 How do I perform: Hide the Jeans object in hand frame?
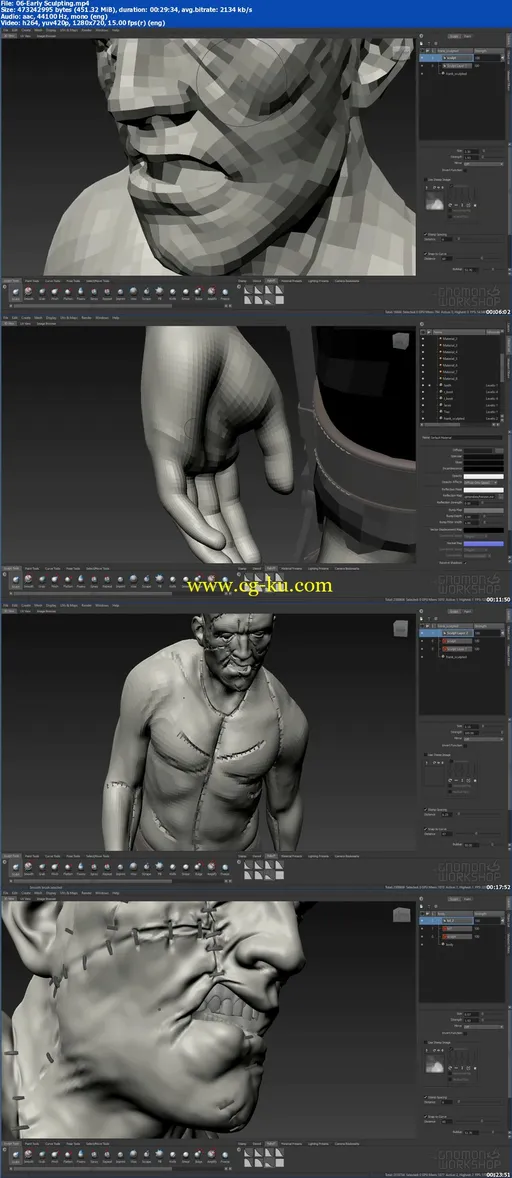(x=423, y=405)
